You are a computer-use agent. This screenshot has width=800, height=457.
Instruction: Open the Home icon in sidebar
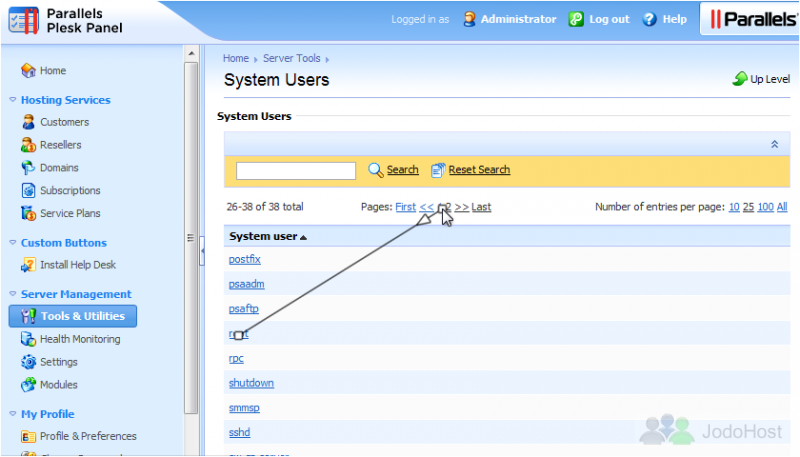pos(28,70)
